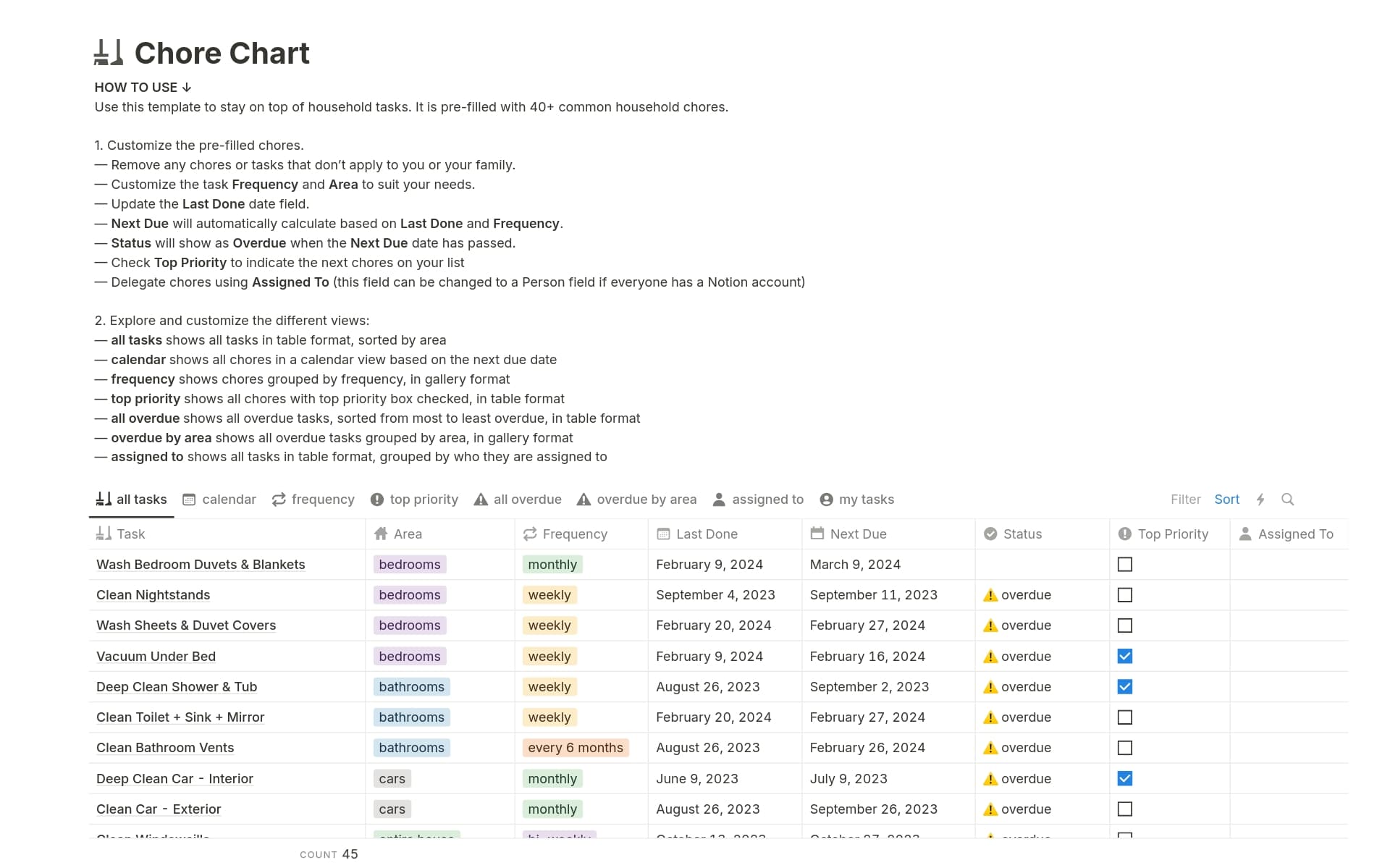The image size is (1390, 868).
Task: Open the overdue by area view icon
Action: (x=584, y=499)
